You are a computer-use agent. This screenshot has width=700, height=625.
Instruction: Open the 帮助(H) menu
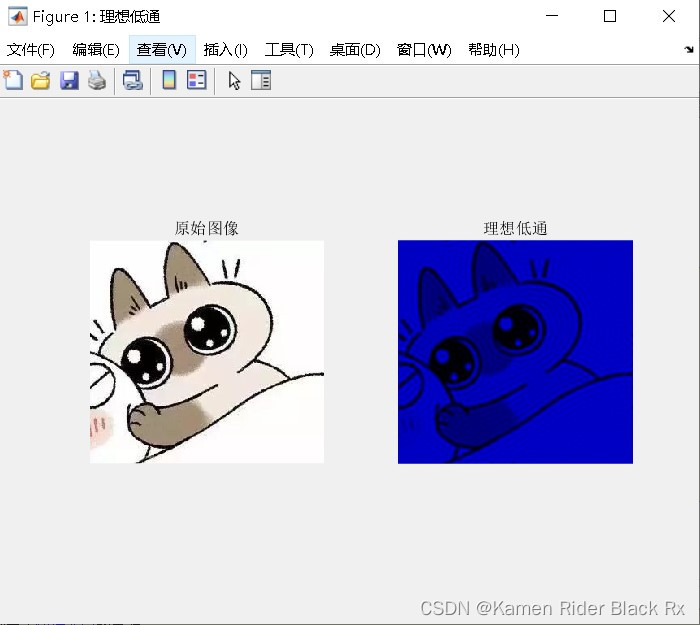click(494, 50)
